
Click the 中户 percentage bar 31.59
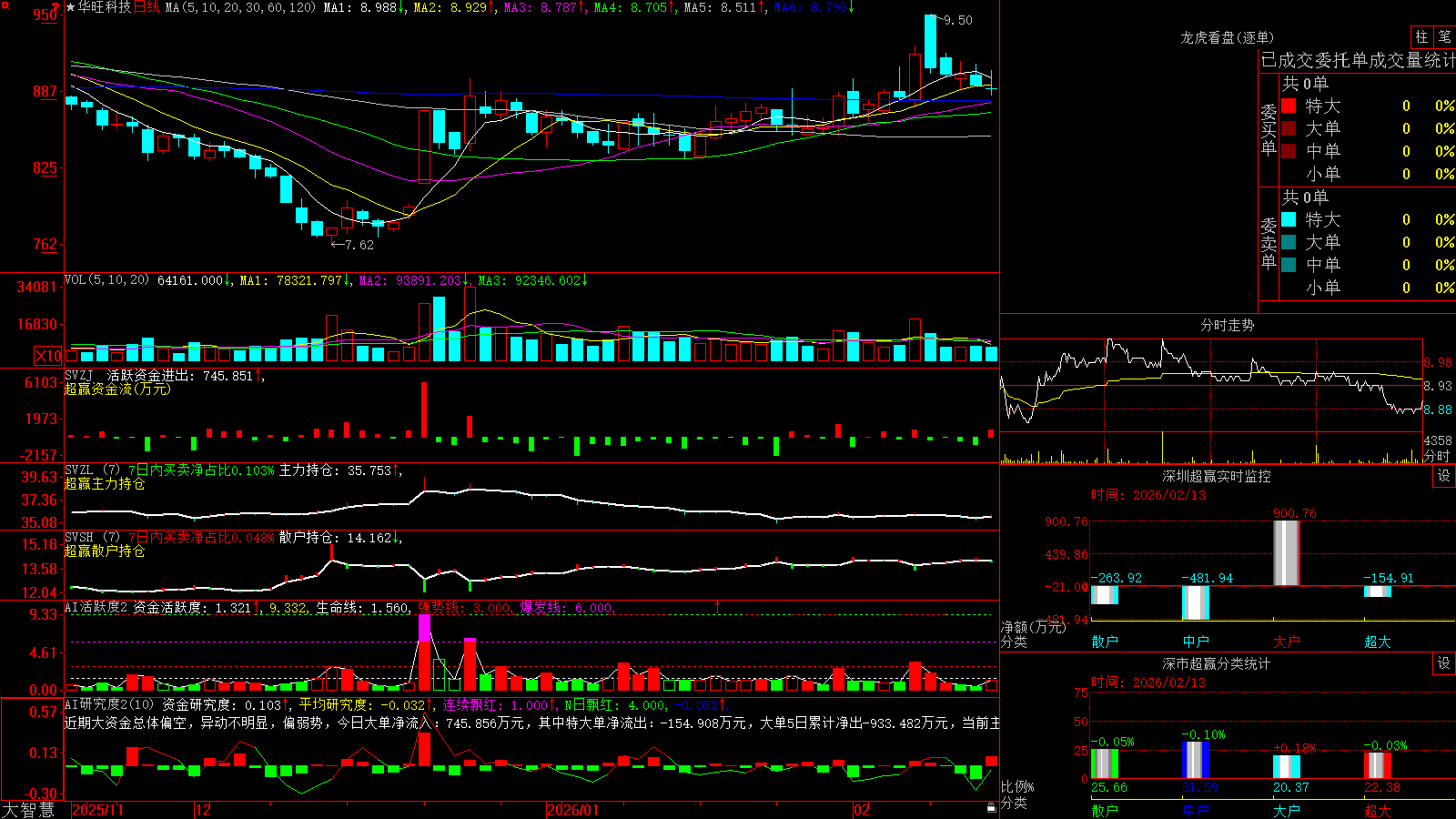click(1196, 761)
